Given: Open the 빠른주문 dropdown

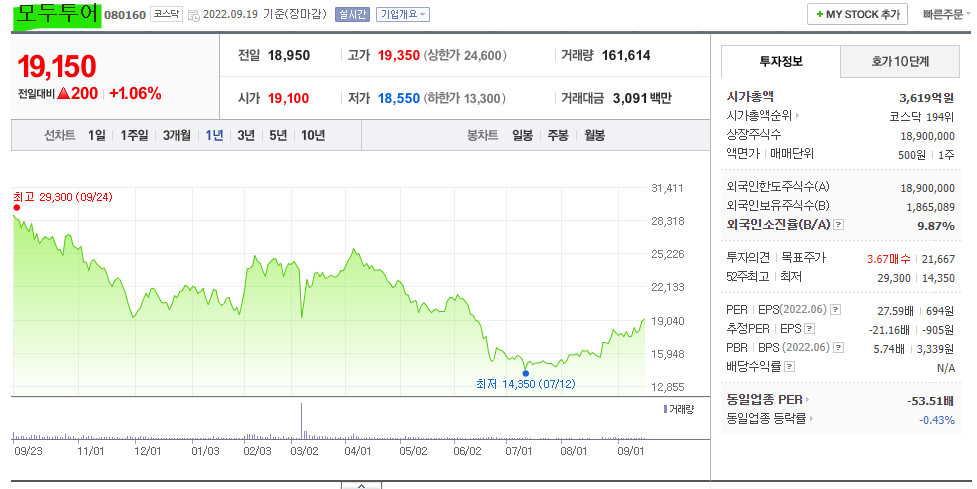Looking at the screenshot, I should coord(946,14).
